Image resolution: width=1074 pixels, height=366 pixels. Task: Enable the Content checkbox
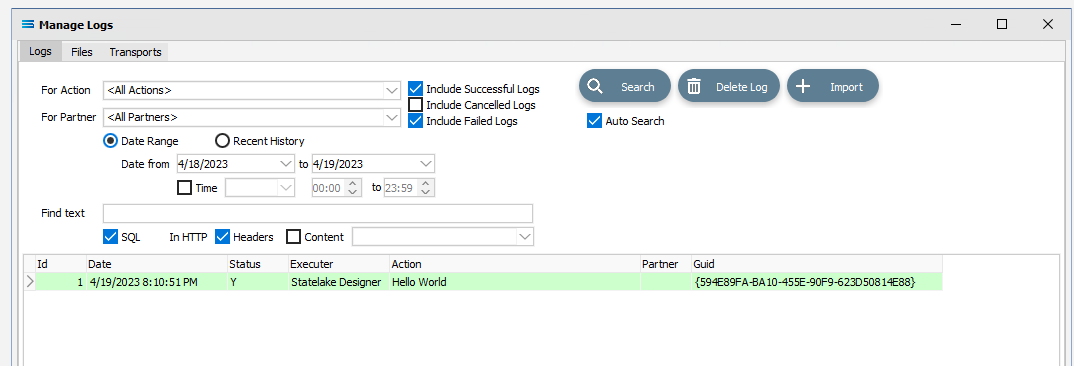[293, 236]
